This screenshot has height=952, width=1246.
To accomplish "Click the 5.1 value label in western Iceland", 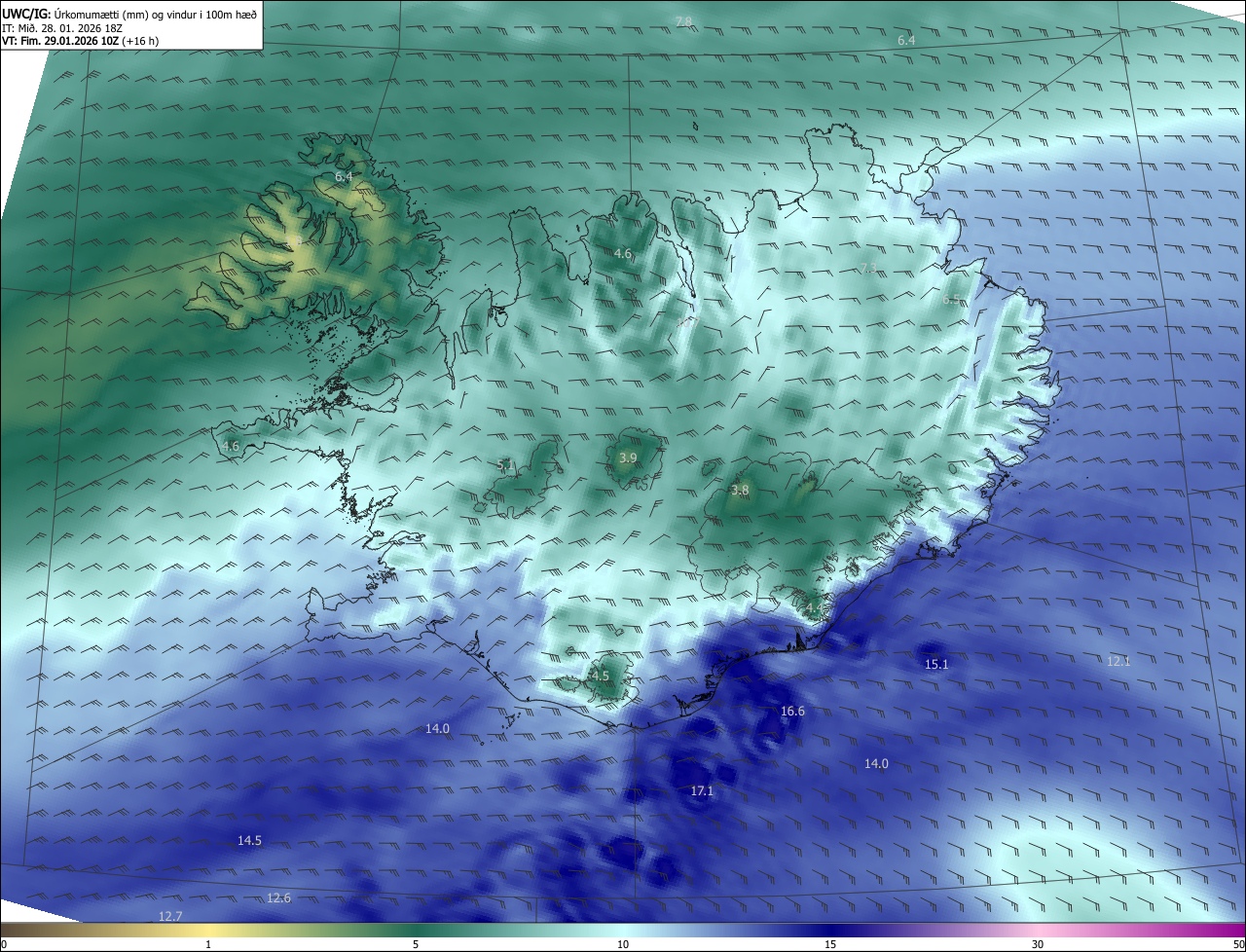I will (x=505, y=465).
